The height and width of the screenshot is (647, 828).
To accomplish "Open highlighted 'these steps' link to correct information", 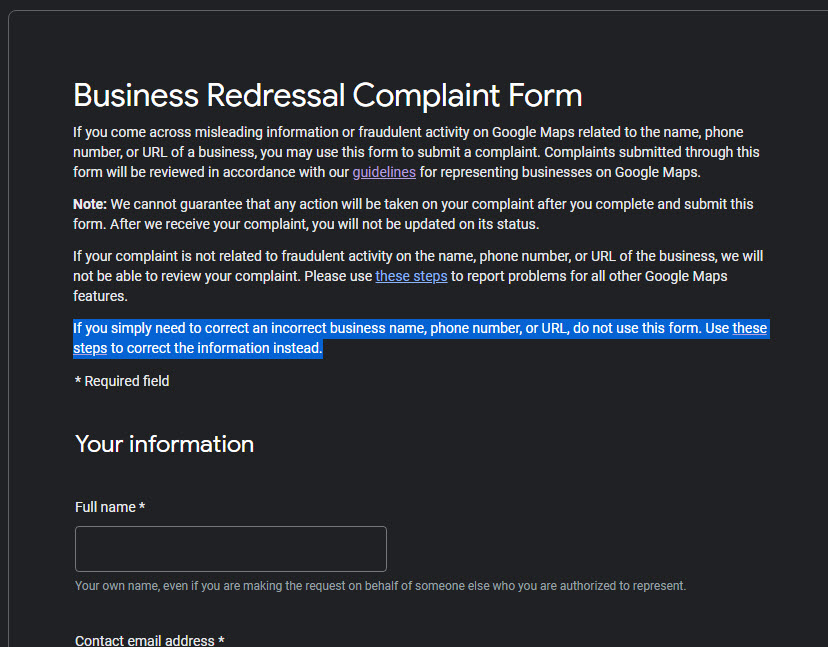I will (x=749, y=328).
